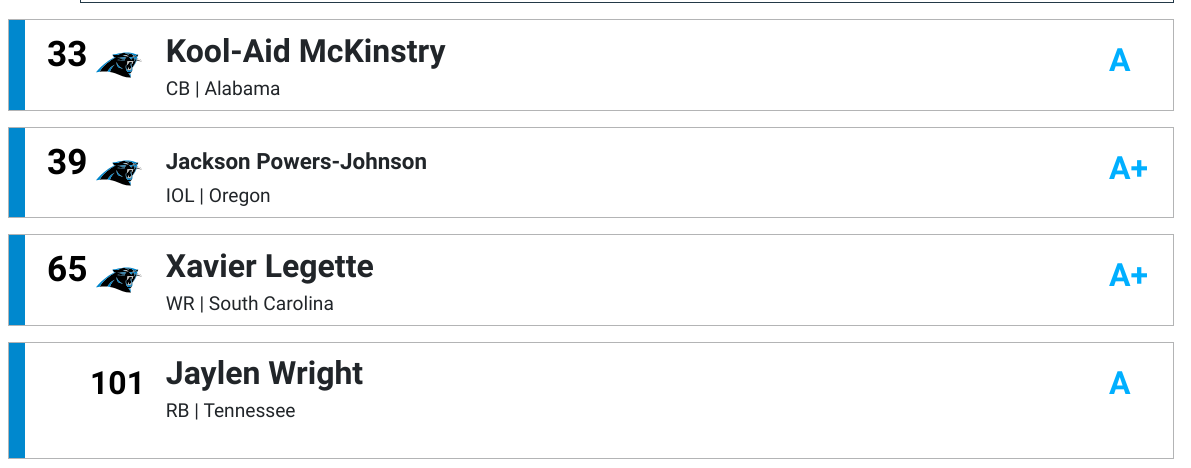1191x468 pixels.
Task: Click pick number 65
Action: click(67, 270)
